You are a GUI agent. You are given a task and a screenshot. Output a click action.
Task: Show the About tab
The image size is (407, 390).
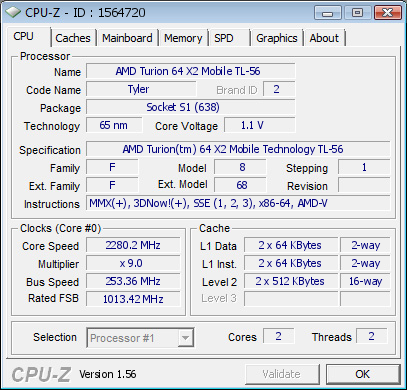(x=324, y=38)
